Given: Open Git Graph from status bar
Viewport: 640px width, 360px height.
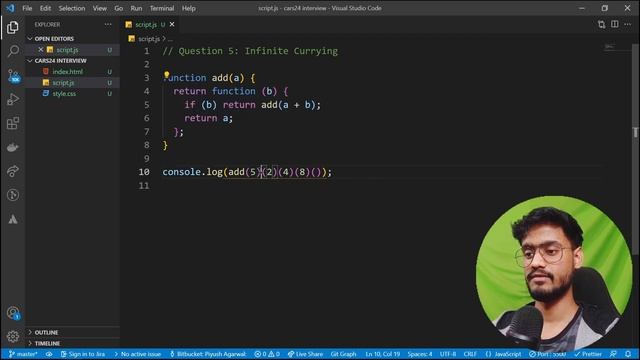Looking at the screenshot, I should click(343, 354).
